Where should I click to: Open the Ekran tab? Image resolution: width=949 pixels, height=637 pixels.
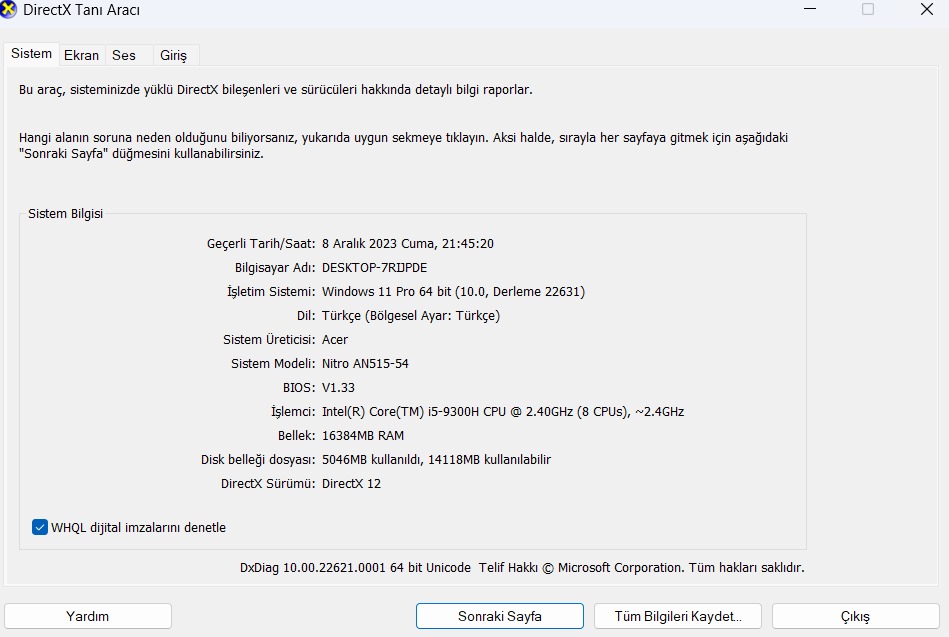tap(82, 55)
